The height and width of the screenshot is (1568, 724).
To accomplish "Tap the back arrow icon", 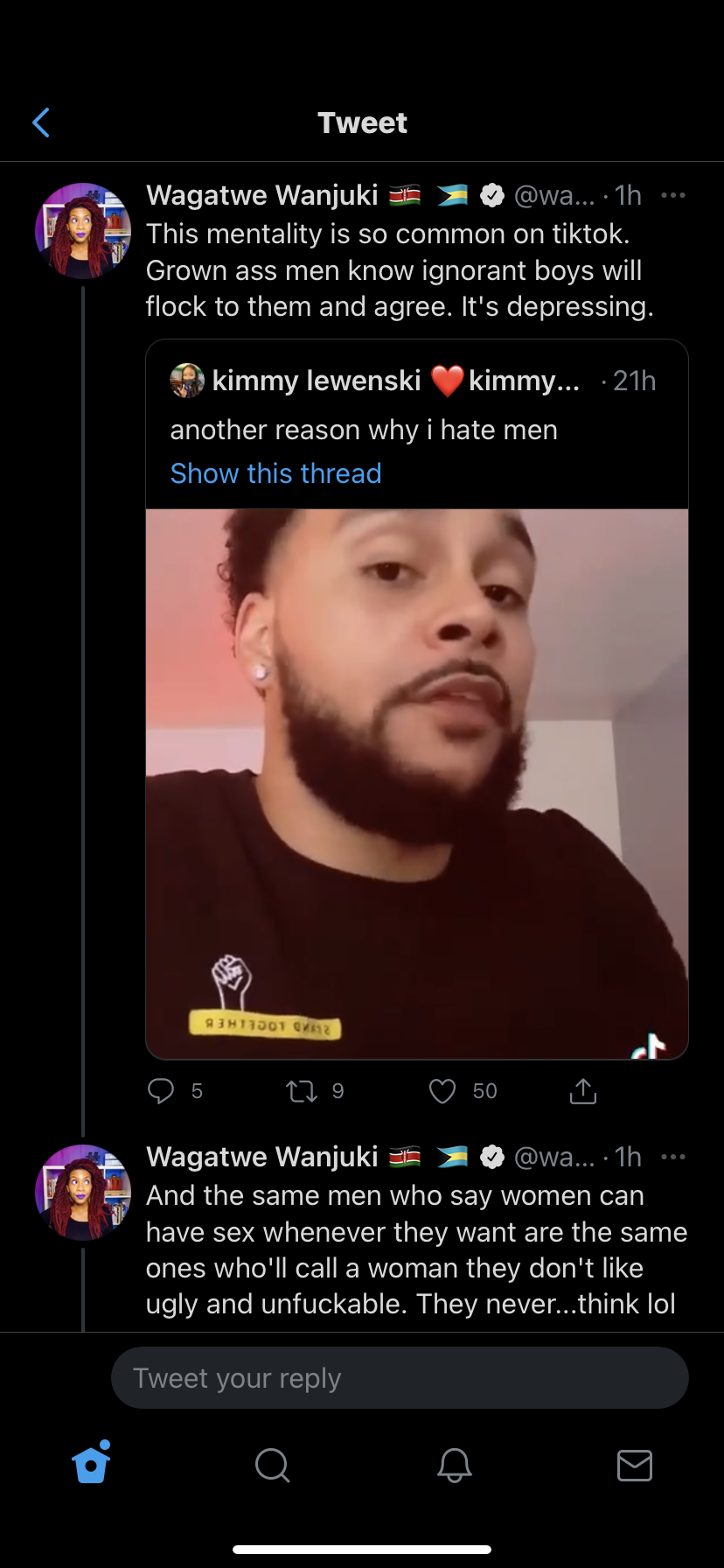I will (x=41, y=123).
